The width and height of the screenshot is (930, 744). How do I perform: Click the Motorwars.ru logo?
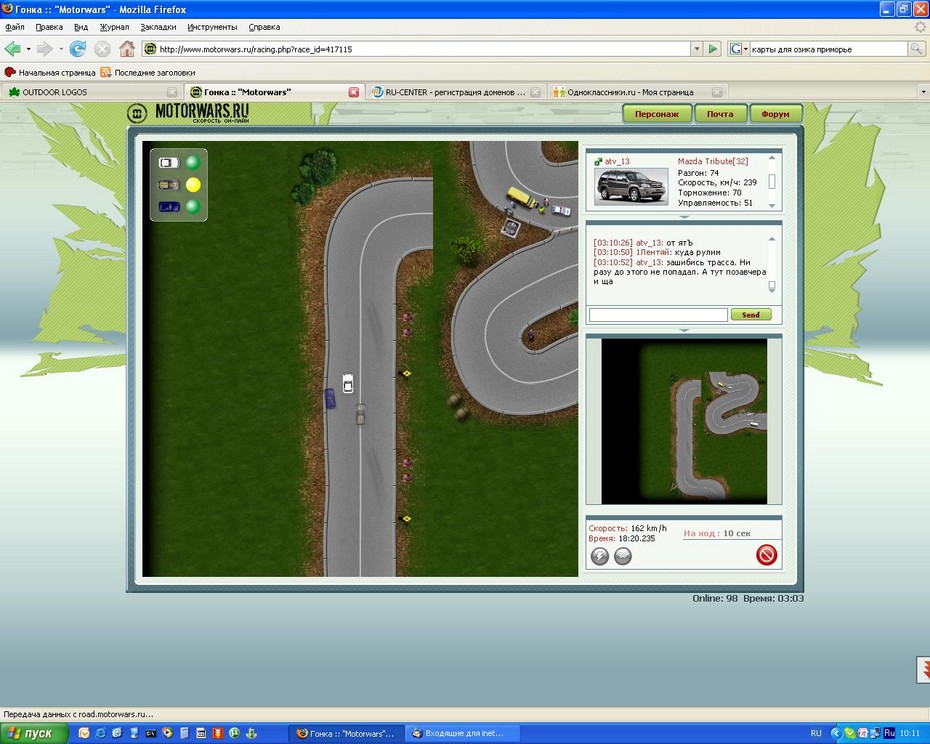[x=188, y=112]
